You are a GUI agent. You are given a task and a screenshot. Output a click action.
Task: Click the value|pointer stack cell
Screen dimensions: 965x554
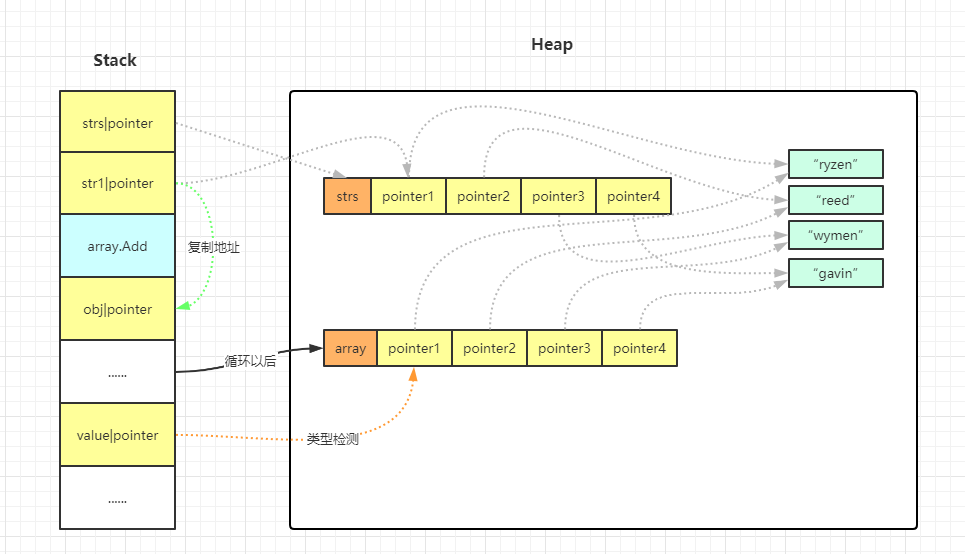(117, 435)
